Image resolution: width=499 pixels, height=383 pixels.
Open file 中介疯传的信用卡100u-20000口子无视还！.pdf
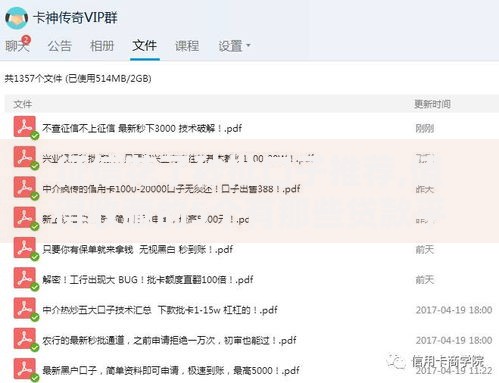(171, 189)
